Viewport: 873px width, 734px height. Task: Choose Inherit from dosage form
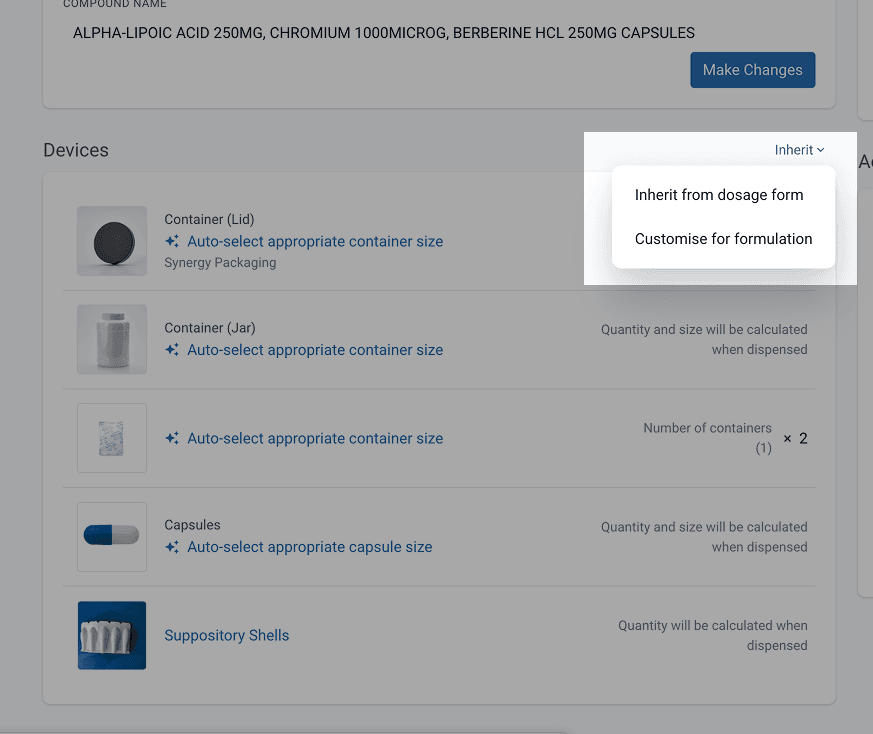(719, 195)
